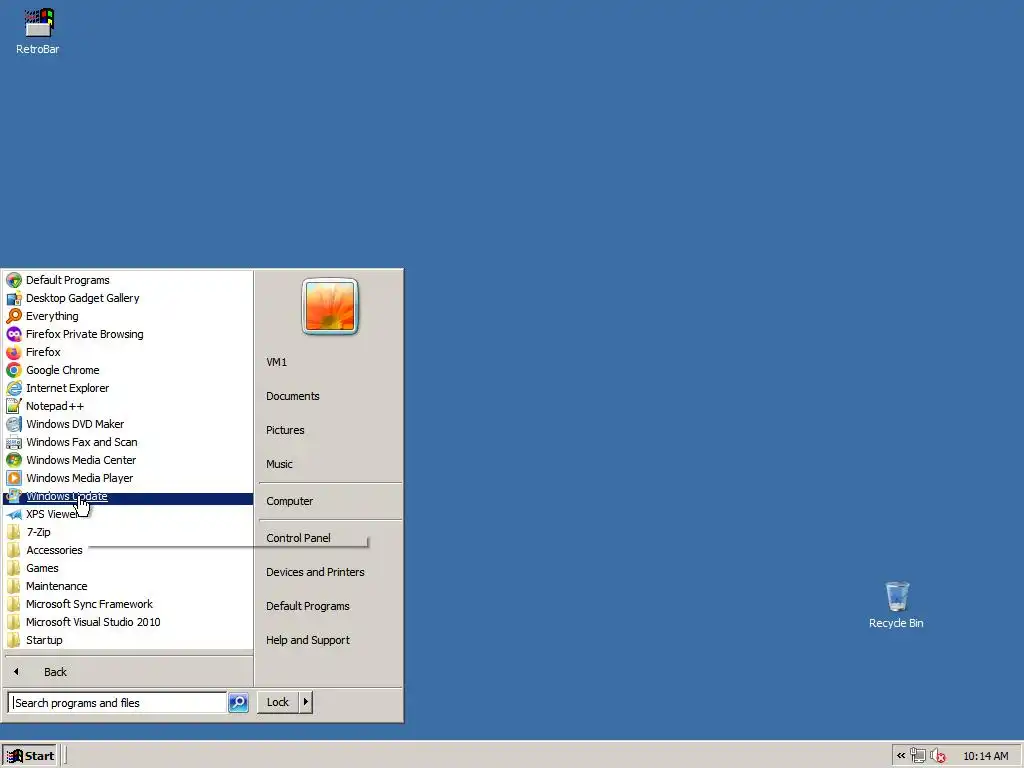Image resolution: width=1024 pixels, height=768 pixels.
Task: Open Pictures from the Start menu
Action: pyautogui.click(x=330, y=430)
